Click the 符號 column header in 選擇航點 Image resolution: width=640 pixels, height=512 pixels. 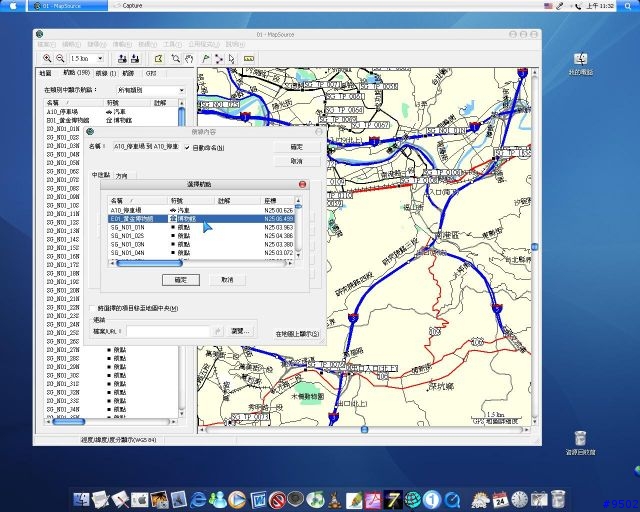191,201
